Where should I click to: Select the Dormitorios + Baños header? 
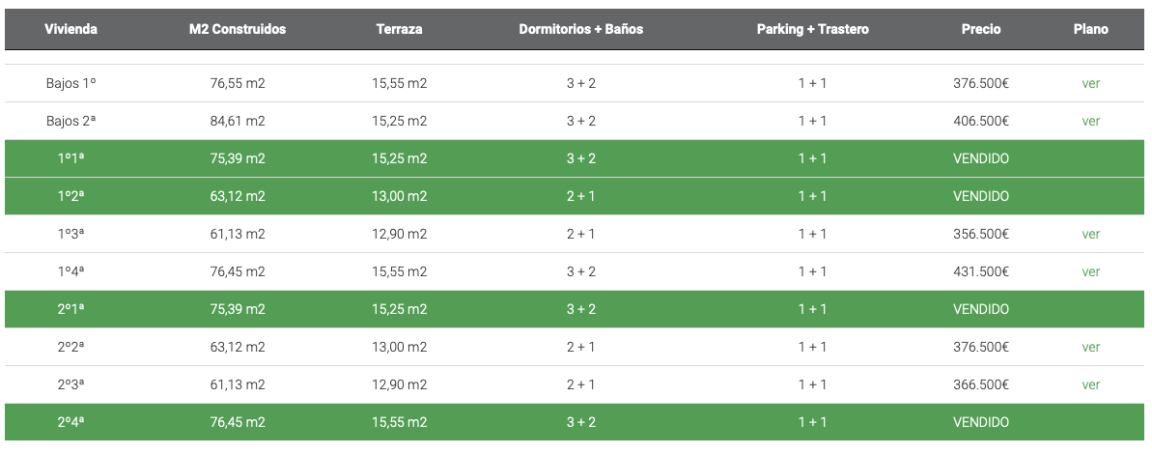tap(581, 30)
